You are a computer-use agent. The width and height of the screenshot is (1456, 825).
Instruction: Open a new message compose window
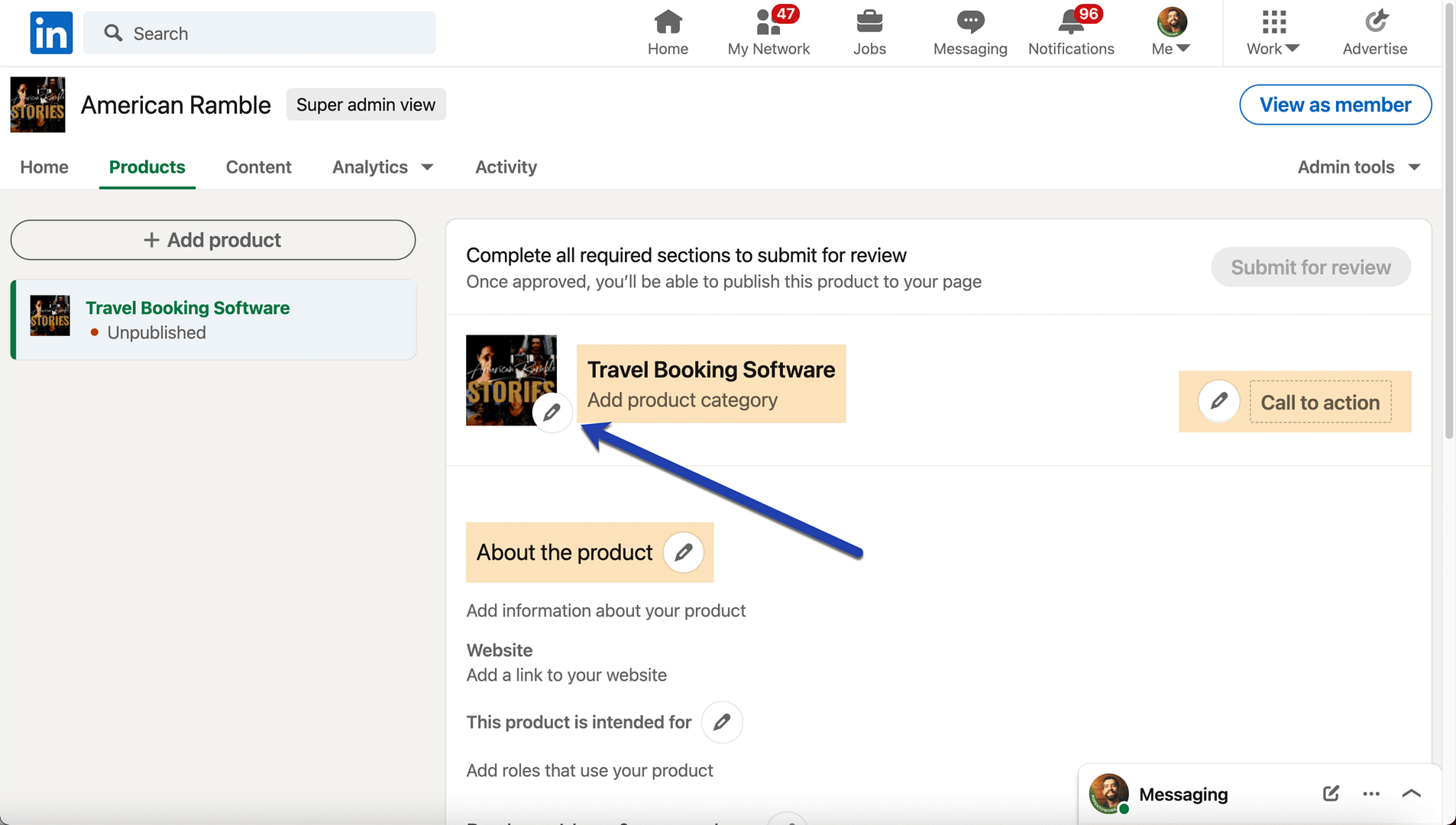1330,794
